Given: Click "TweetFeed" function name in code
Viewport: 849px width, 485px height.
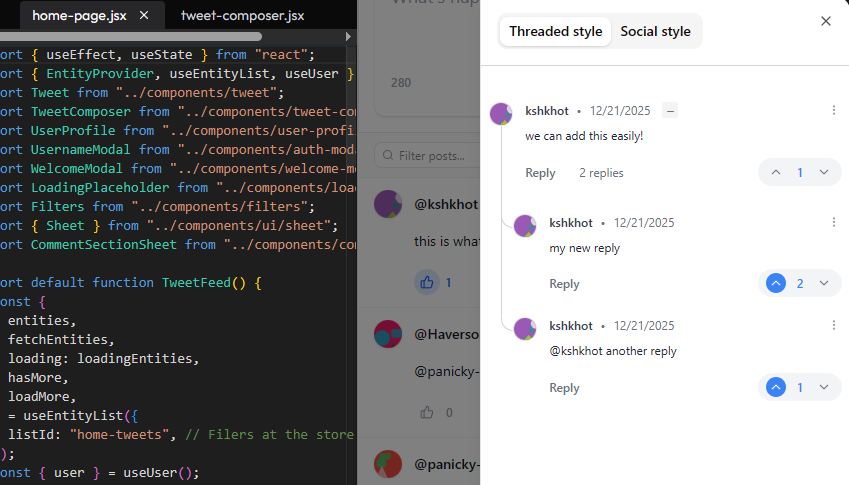Looking at the screenshot, I should pyautogui.click(x=197, y=283).
